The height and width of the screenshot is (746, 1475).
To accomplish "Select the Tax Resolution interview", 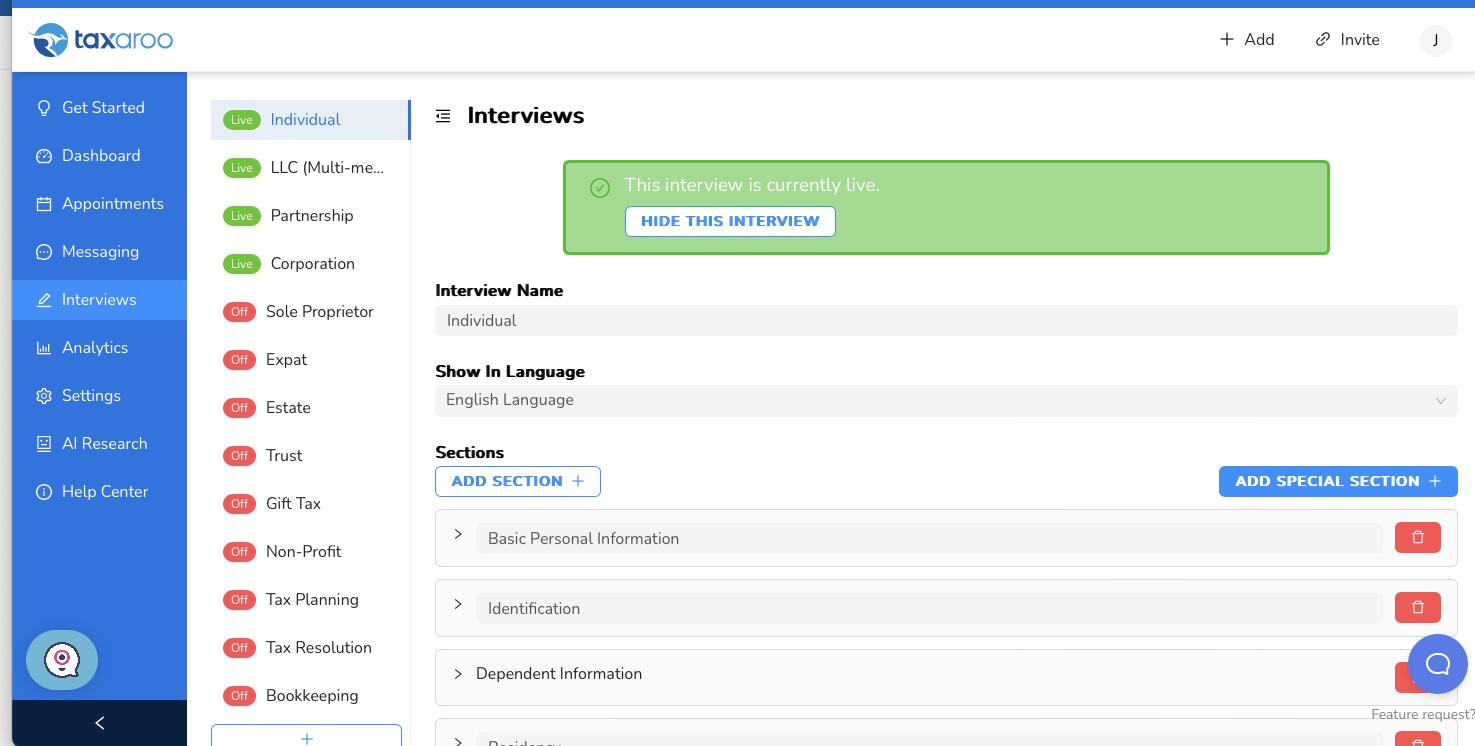I will (310, 648).
